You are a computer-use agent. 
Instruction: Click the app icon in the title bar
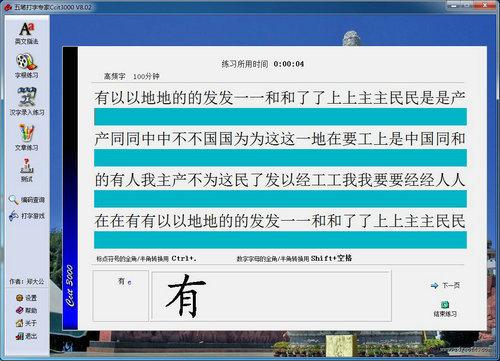point(8,7)
